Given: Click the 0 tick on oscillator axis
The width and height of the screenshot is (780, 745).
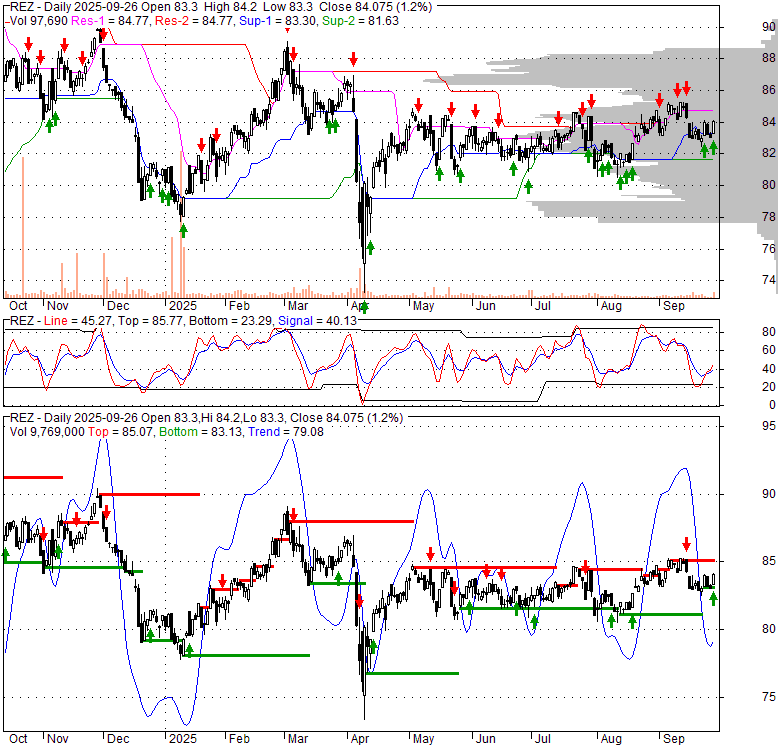Looking at the screenshot, I should pos(772,405).
